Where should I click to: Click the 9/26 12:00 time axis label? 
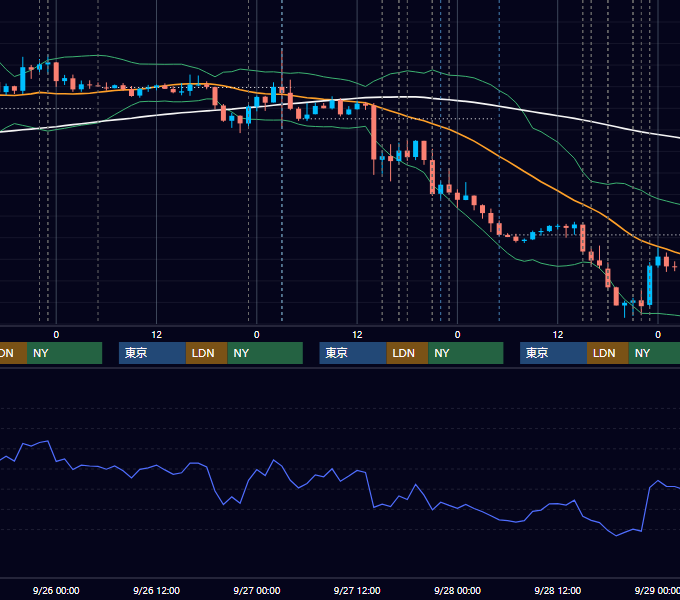click(x=157, y=590)
